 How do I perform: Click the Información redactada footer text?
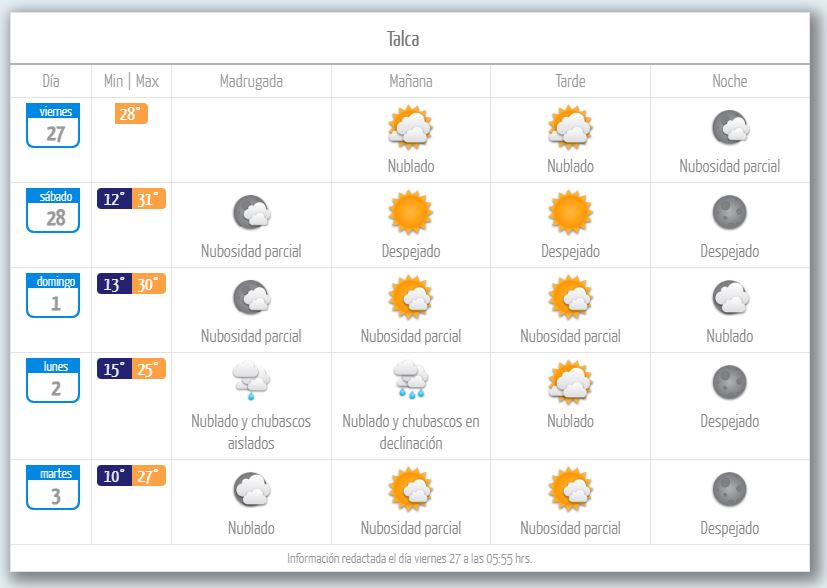click(416, 558)
